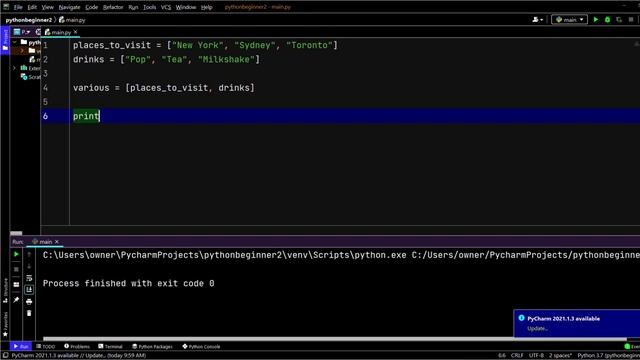Open the Code menu
Image resolution: width=640 pixels, height=360 pixels.
point(91,7)
